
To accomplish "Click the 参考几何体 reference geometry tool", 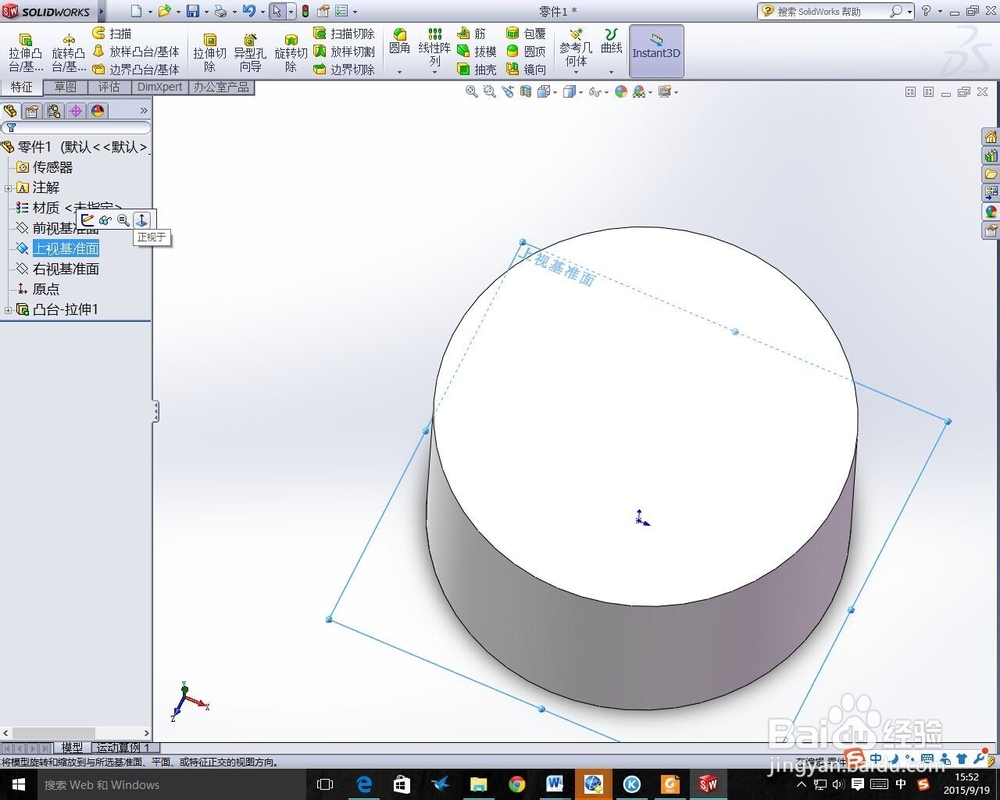I will tap(576, 46).
